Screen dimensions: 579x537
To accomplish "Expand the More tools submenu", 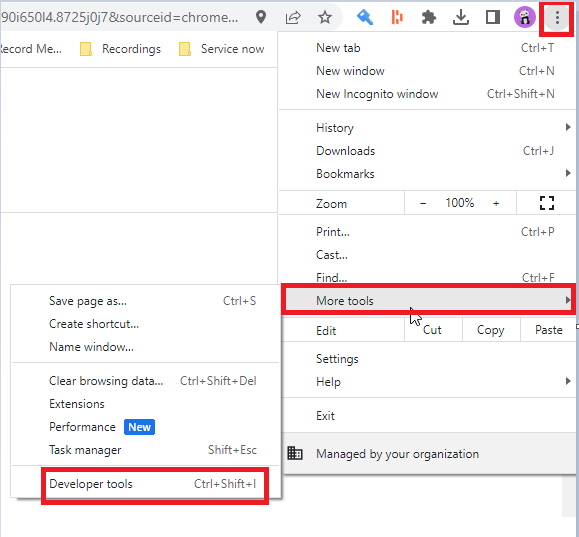I will coord(428,300).
